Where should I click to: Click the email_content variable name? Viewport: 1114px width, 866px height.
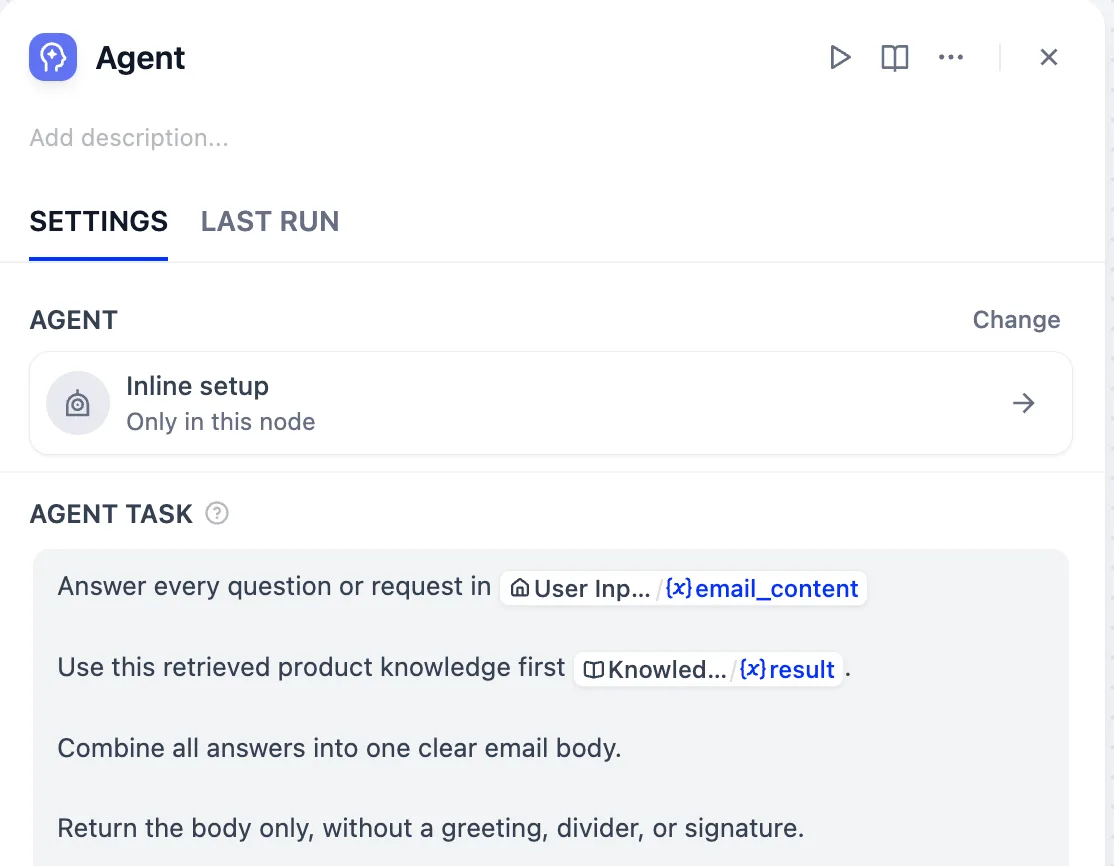click(x=777, y=588)
